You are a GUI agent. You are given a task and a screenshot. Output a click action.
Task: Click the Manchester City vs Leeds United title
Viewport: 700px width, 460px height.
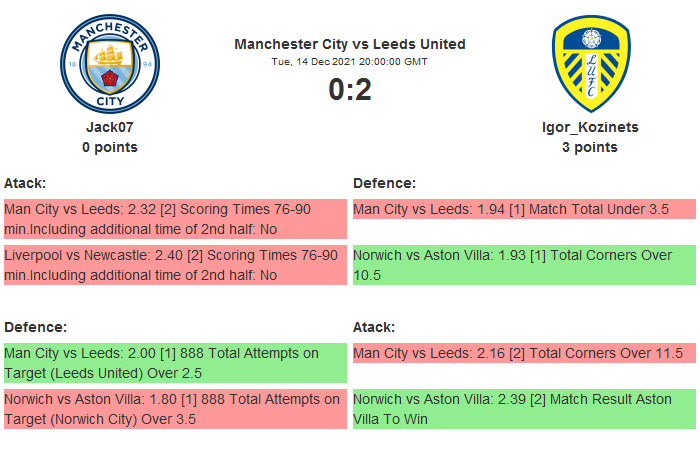349,44
